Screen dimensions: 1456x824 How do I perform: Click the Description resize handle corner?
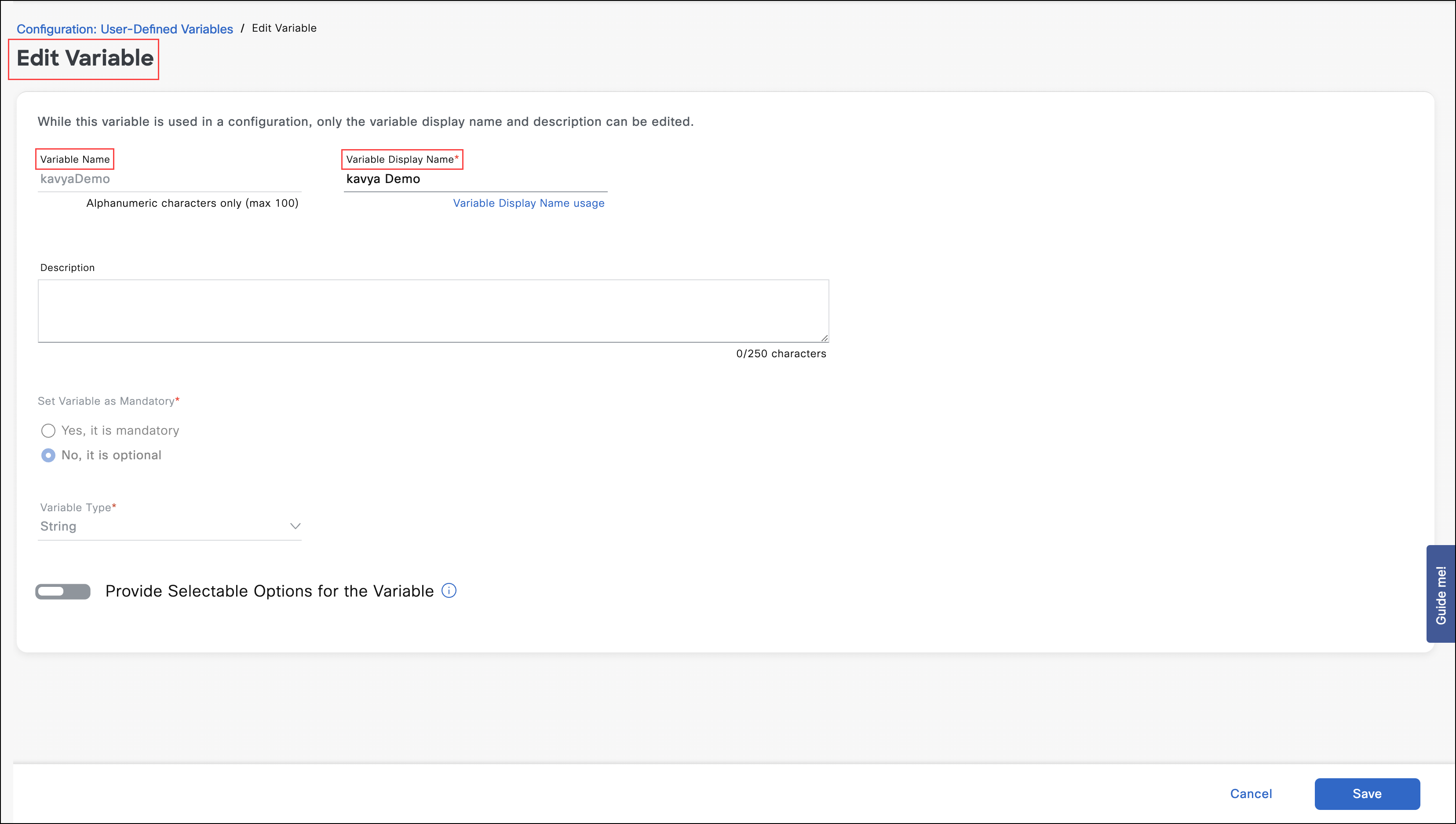point(824,338)
